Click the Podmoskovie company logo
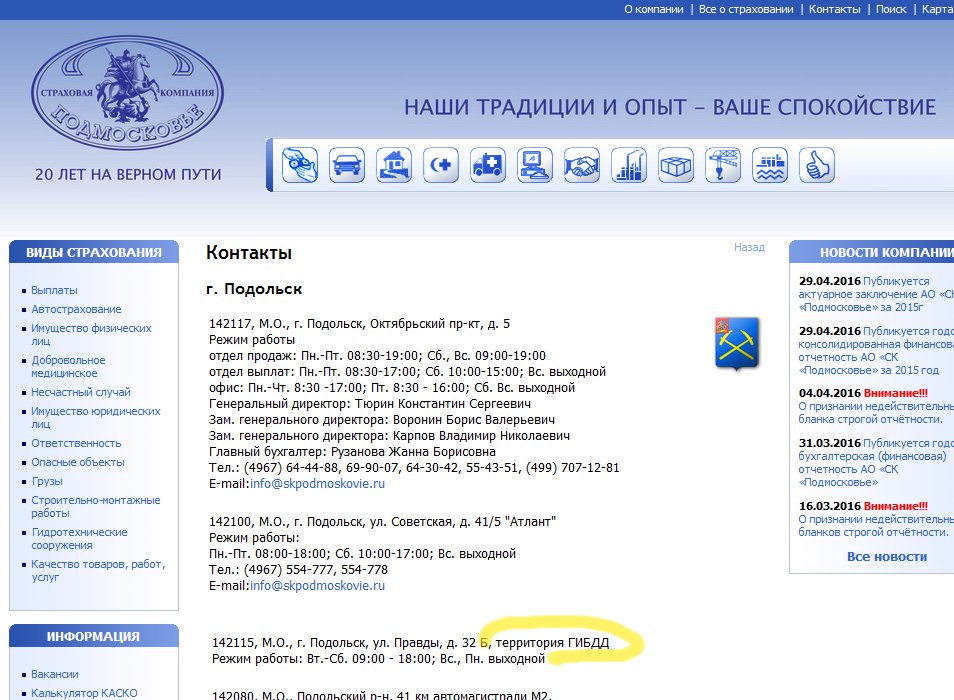 tap(128, 92)
